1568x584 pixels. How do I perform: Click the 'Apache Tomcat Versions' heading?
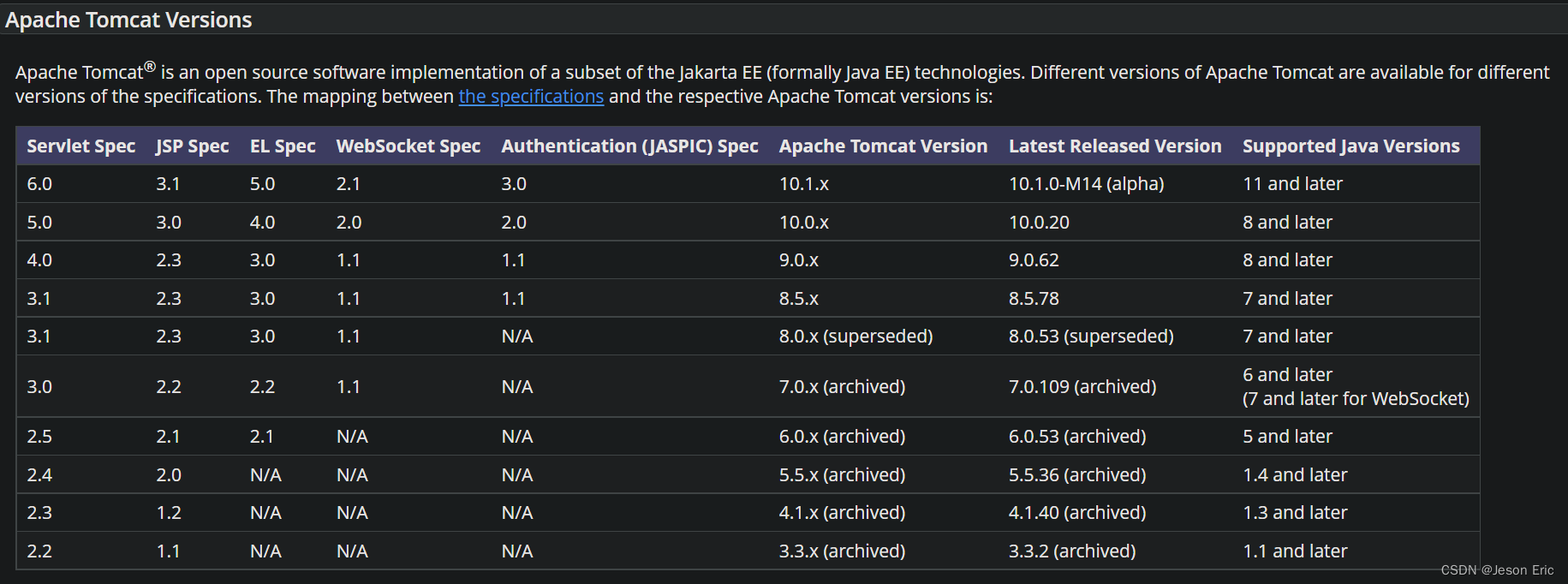128,20
